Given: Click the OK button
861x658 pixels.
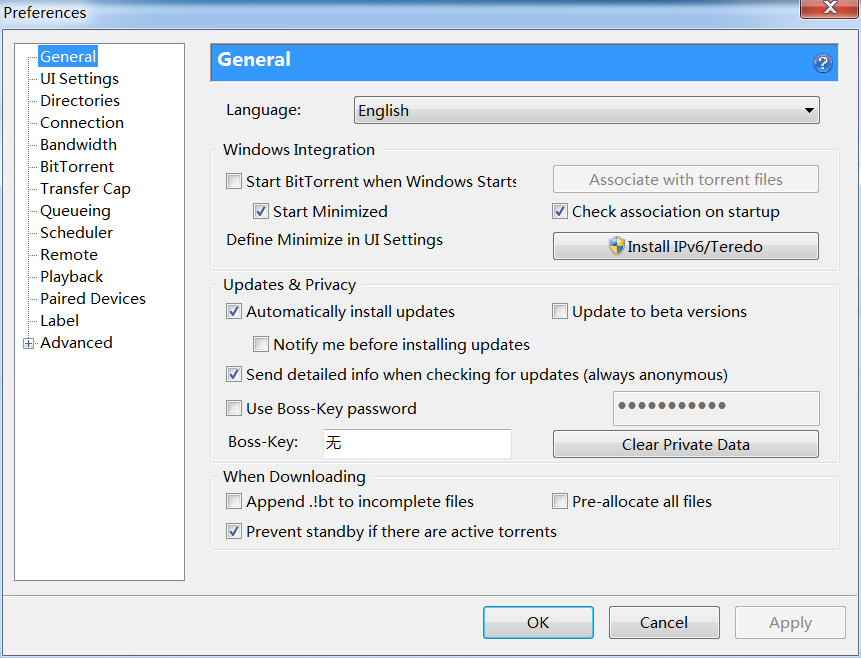Looking at the screenshot, I should 538,623.
